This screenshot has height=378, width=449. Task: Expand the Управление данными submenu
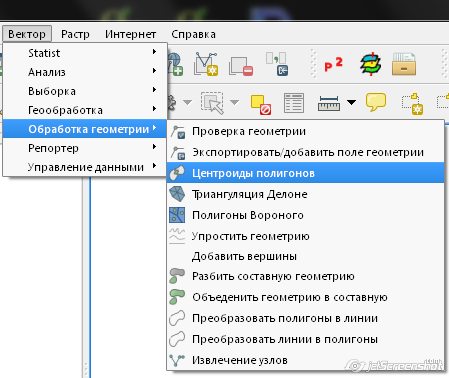pos(85,167)
